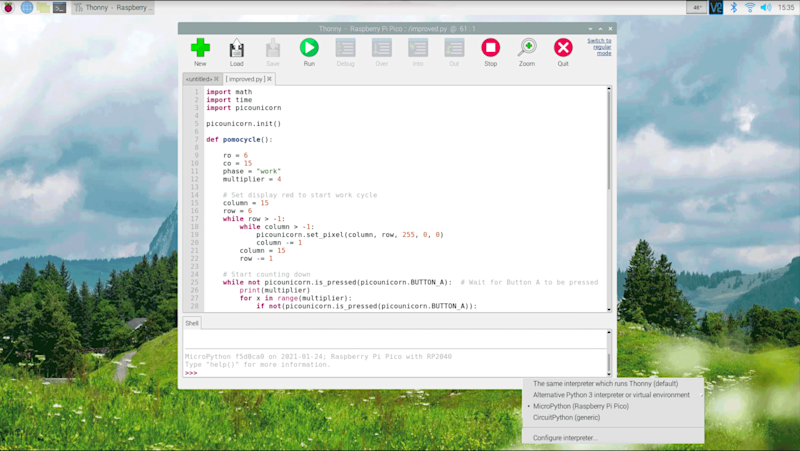Screen dimensions: 800x451
Task: Open the Terminal from the taskbar
Action: tap(60, 8)
